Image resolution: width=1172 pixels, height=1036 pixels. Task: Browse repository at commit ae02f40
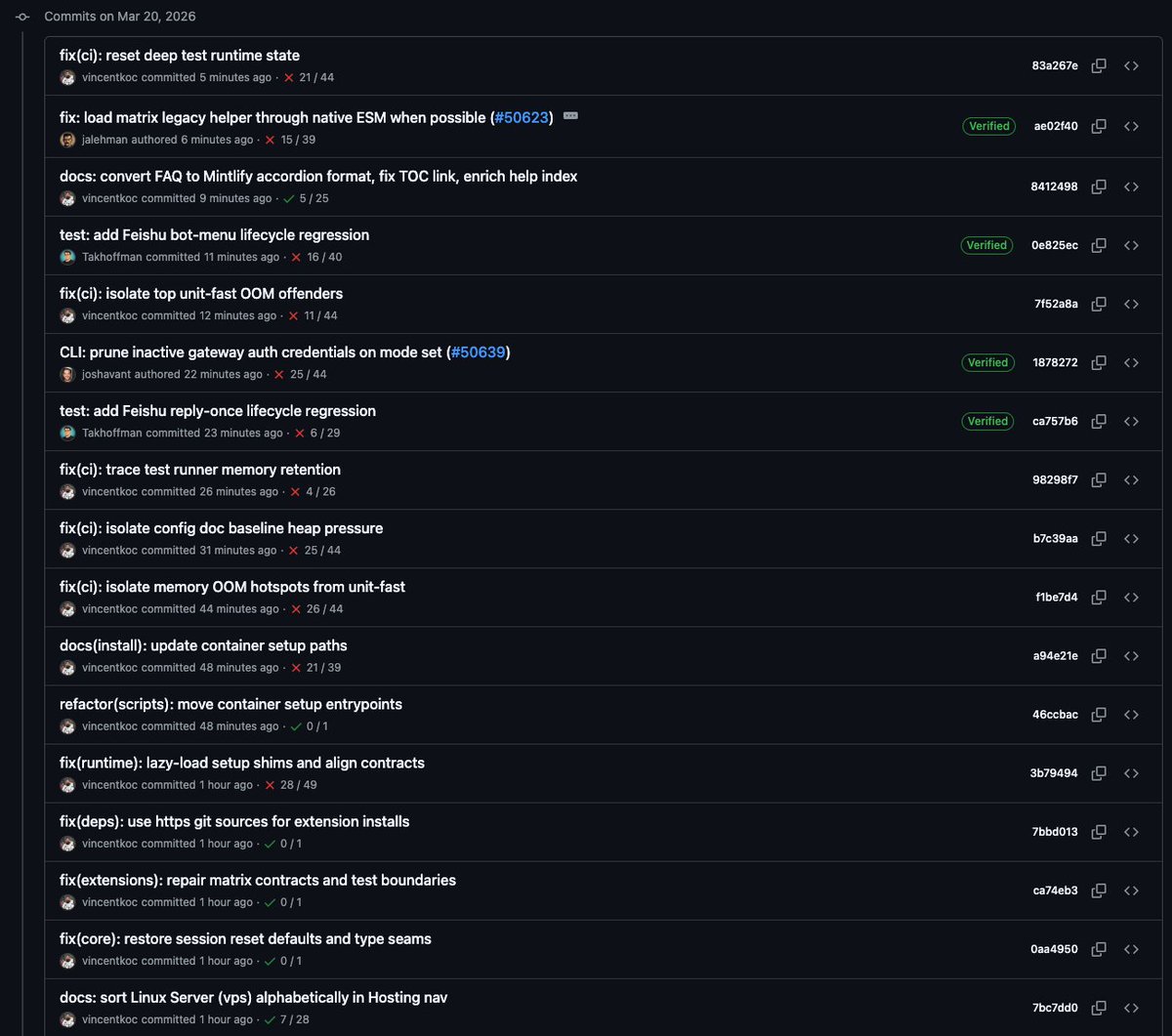click(1131, 126)
